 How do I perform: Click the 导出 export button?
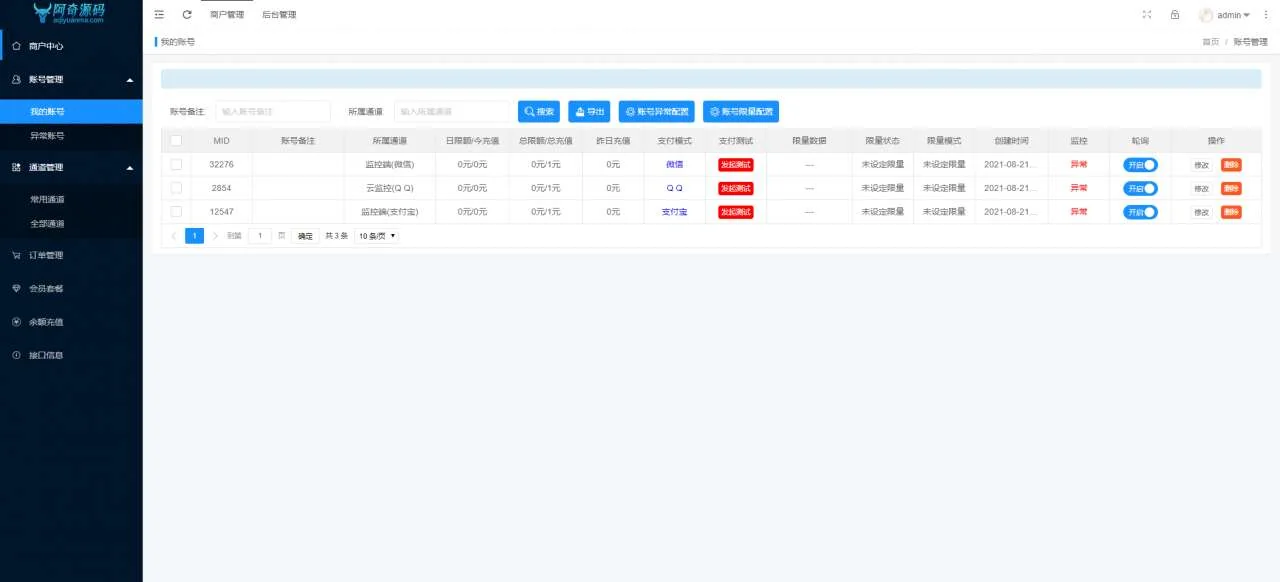click(589, 111)
